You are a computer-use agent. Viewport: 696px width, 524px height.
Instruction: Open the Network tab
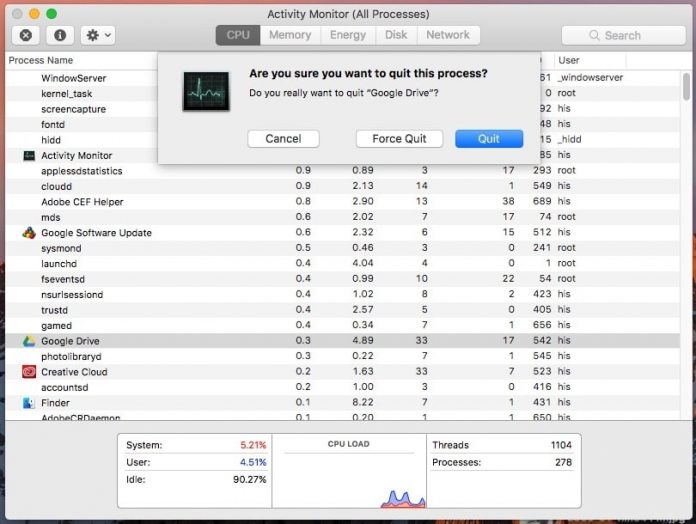[x=448, y=35]
